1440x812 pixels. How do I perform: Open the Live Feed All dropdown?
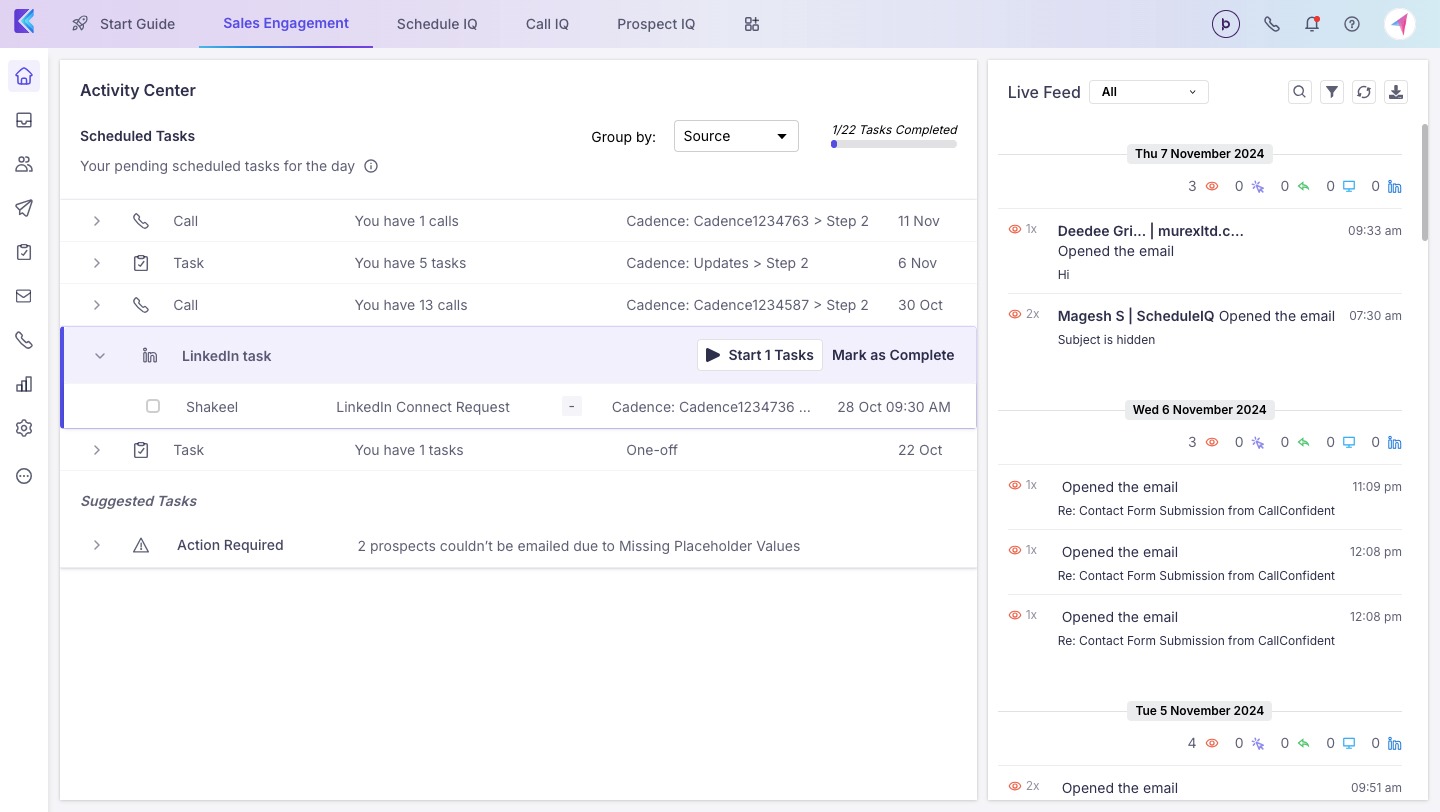pyautogui.click(x=1148, y=92)
